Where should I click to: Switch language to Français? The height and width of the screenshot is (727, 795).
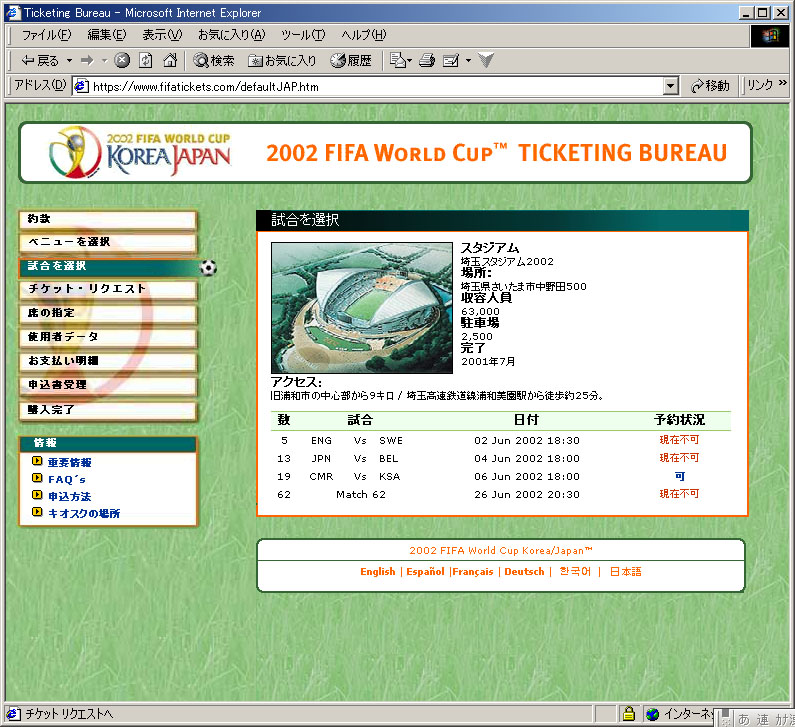click(x=473, y=571)
